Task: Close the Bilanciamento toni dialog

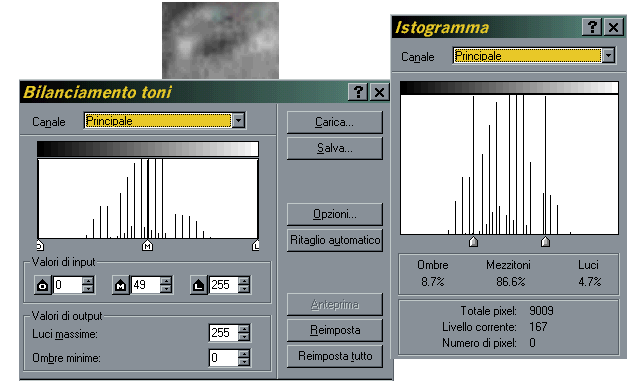Action: coord(380,92)
